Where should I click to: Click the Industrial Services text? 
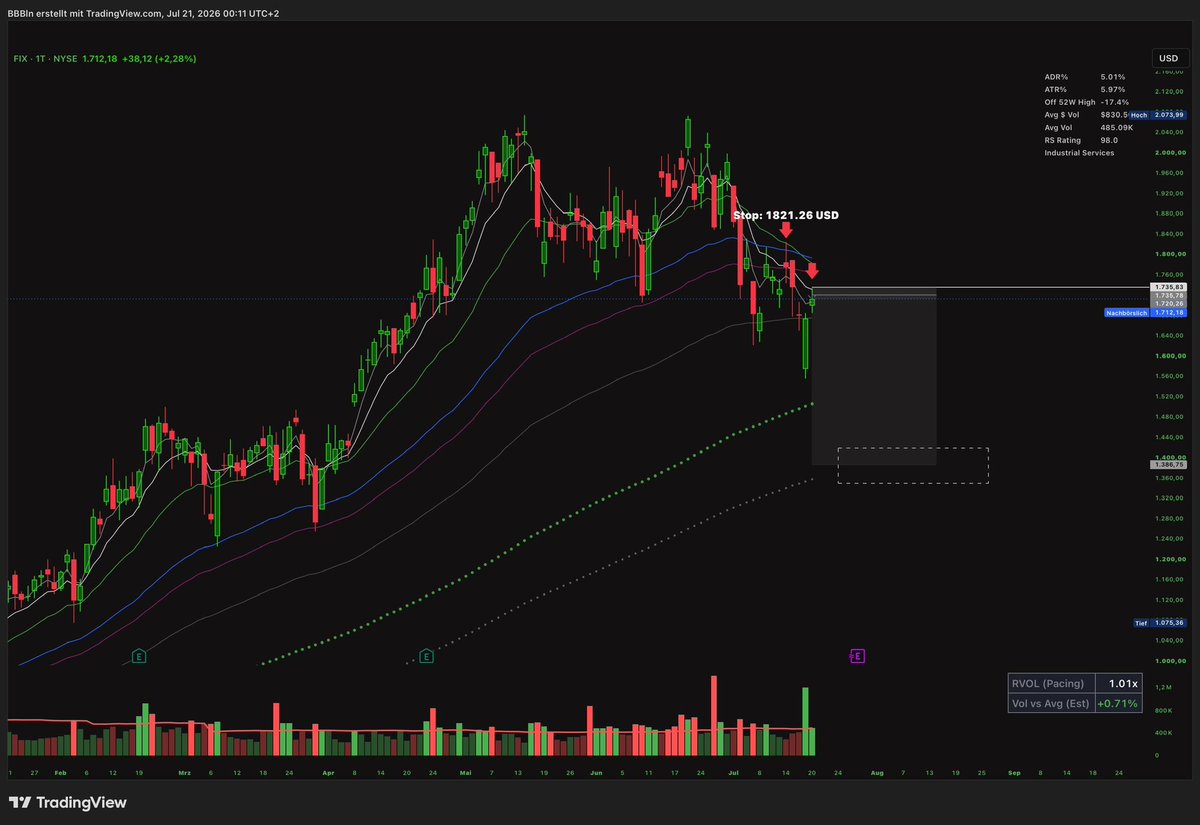(x=1079, y=153)
